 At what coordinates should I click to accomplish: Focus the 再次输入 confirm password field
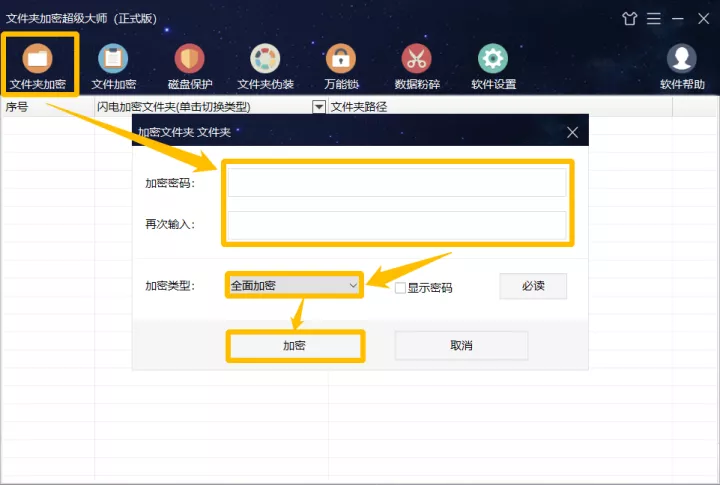pos(397,225)
